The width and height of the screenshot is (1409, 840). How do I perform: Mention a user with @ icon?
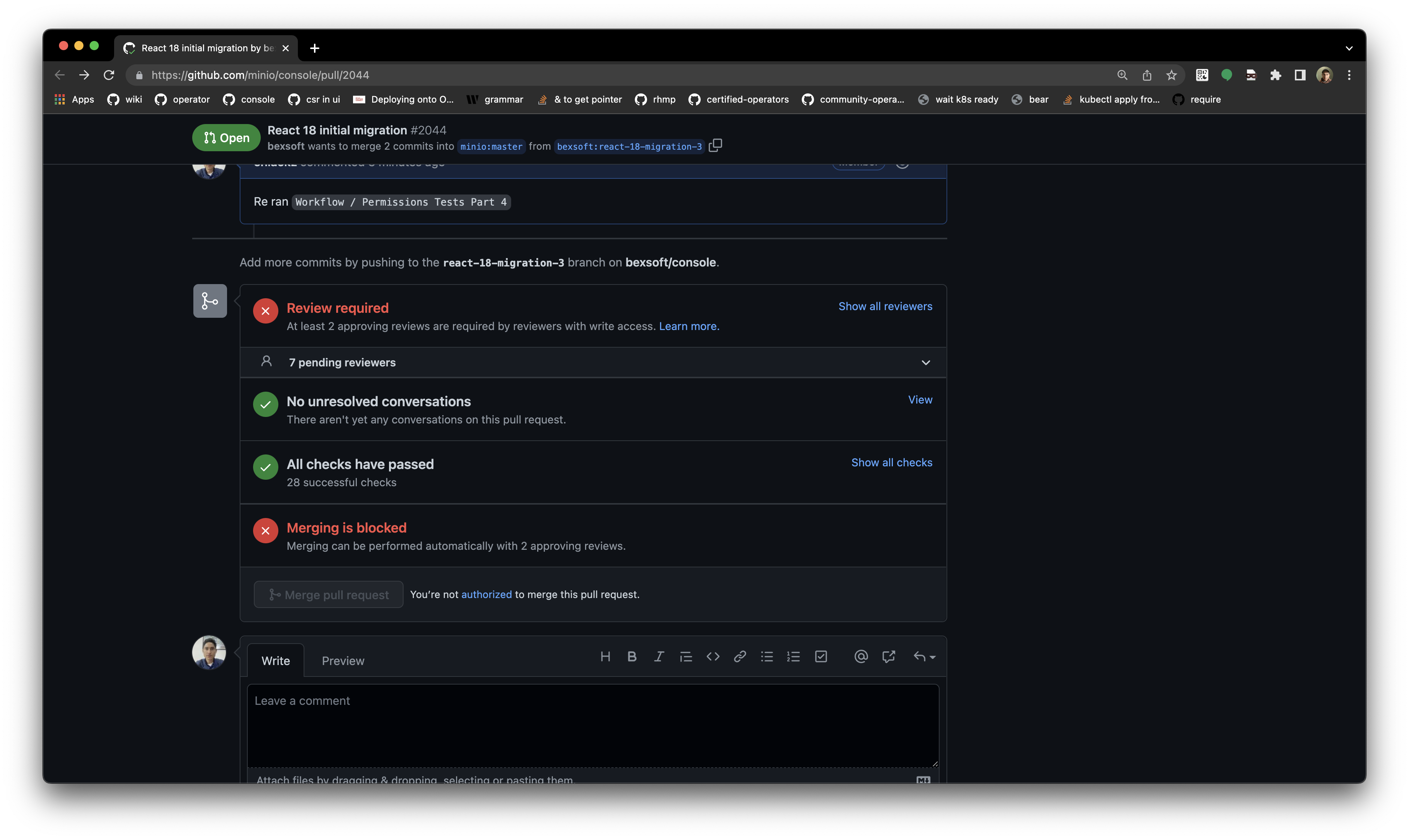coord(861,657)
